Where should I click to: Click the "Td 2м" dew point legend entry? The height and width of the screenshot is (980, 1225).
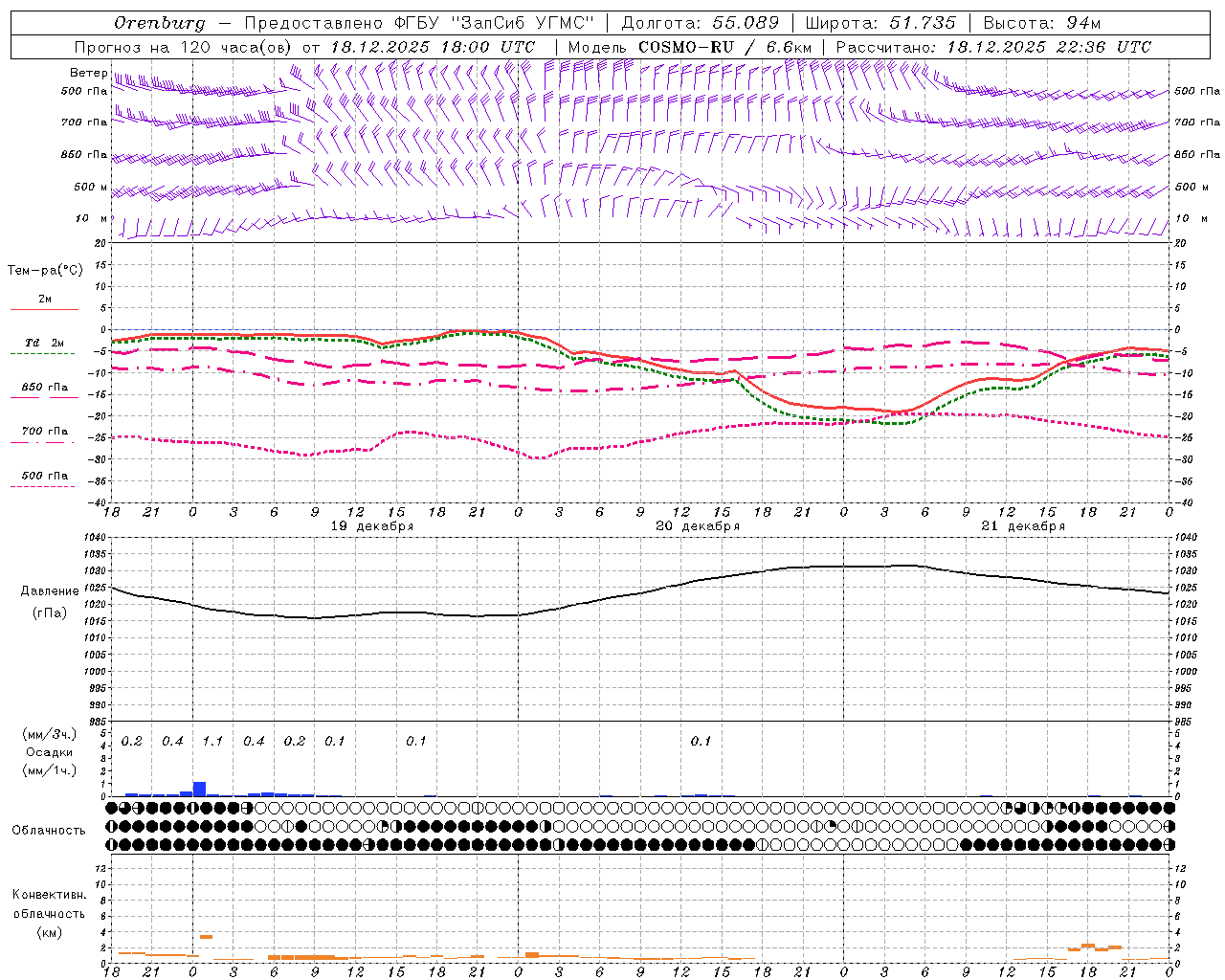pyautogui.click(x=45, y=343)
